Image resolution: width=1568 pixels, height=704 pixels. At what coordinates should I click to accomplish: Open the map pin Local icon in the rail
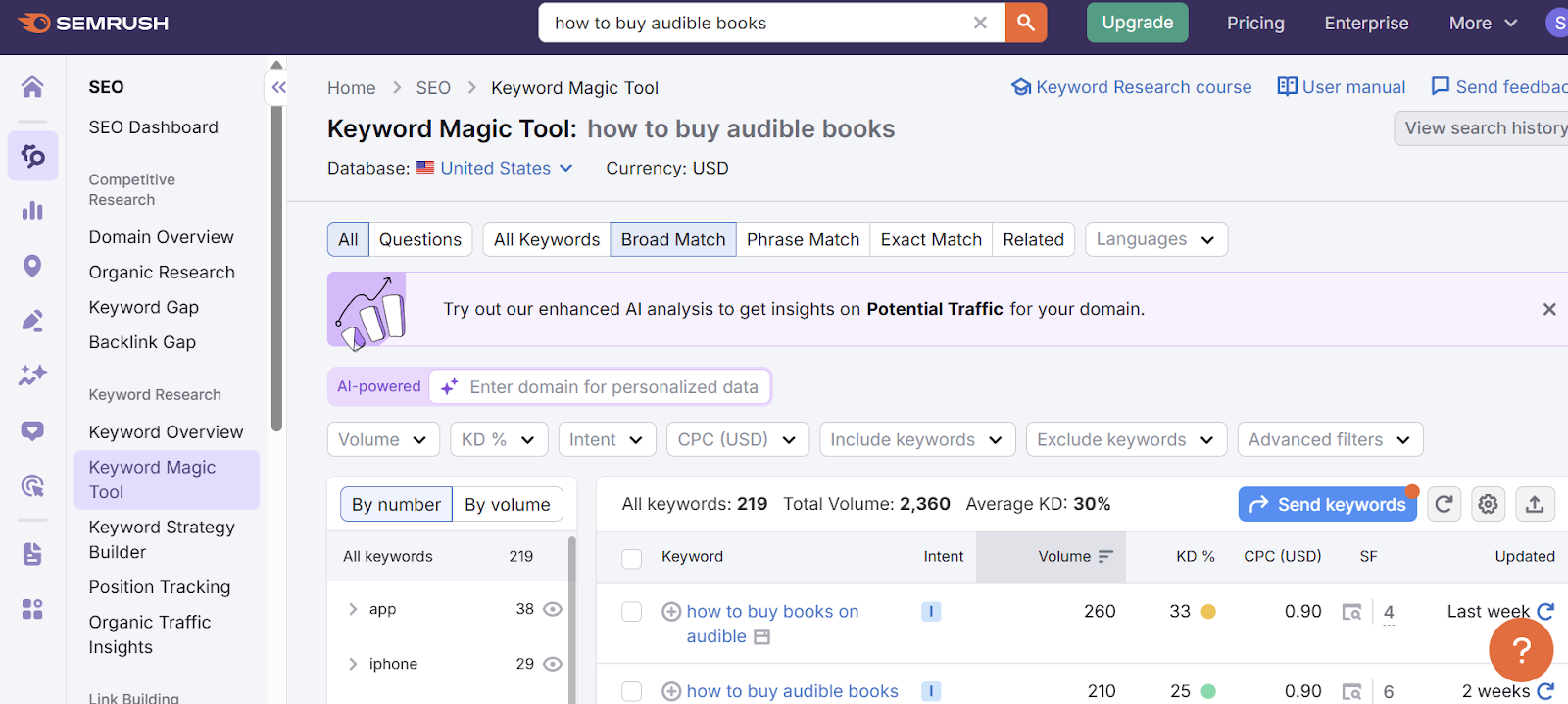(x=32, y=266)
